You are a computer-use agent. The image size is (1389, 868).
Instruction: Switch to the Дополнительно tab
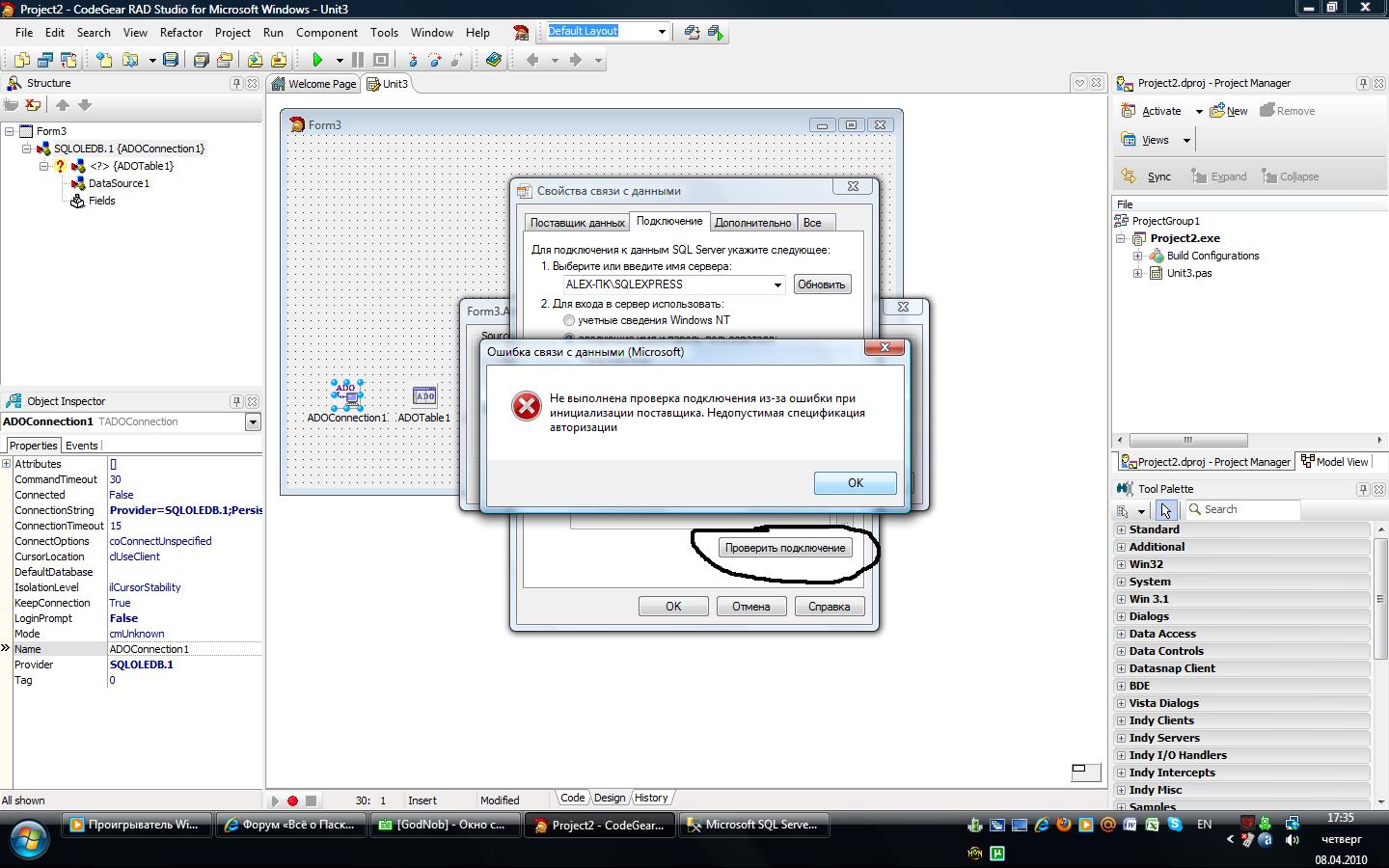(x=752, y=223)
